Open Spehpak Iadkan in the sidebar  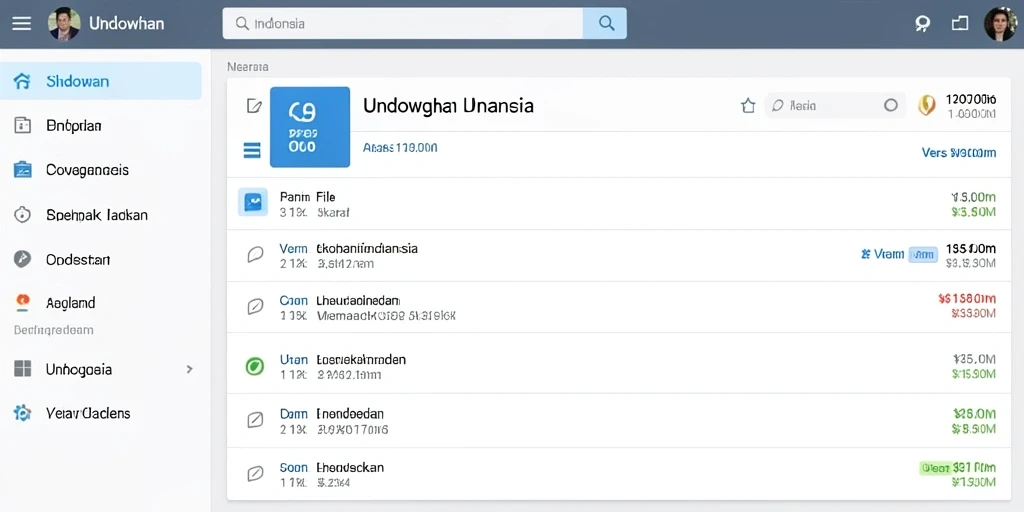101,214
